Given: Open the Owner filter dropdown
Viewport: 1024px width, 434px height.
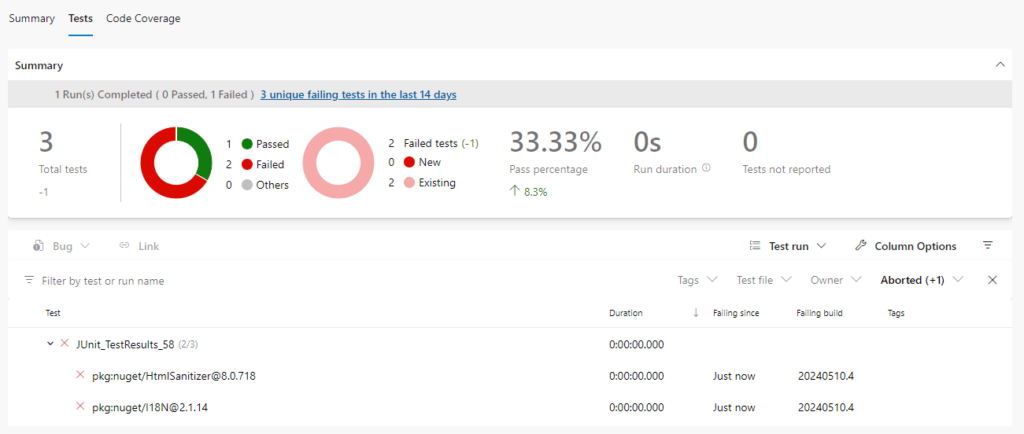Looking at the screenshot, I should (835, 280).
